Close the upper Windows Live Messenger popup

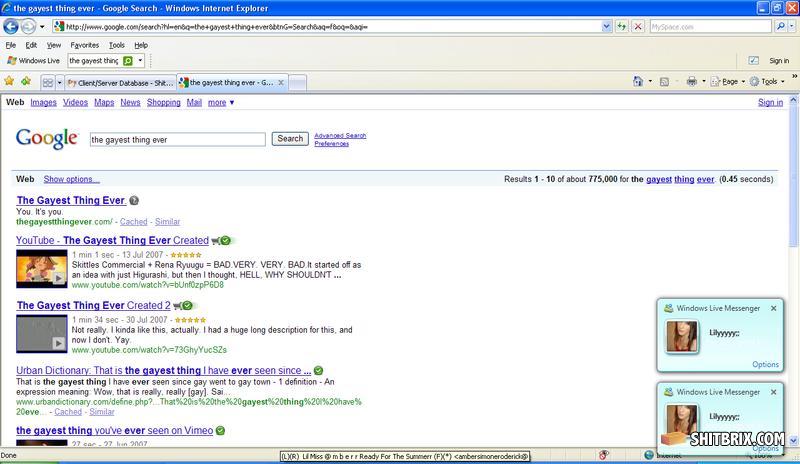pyautogui.click(x=773, y=308)
